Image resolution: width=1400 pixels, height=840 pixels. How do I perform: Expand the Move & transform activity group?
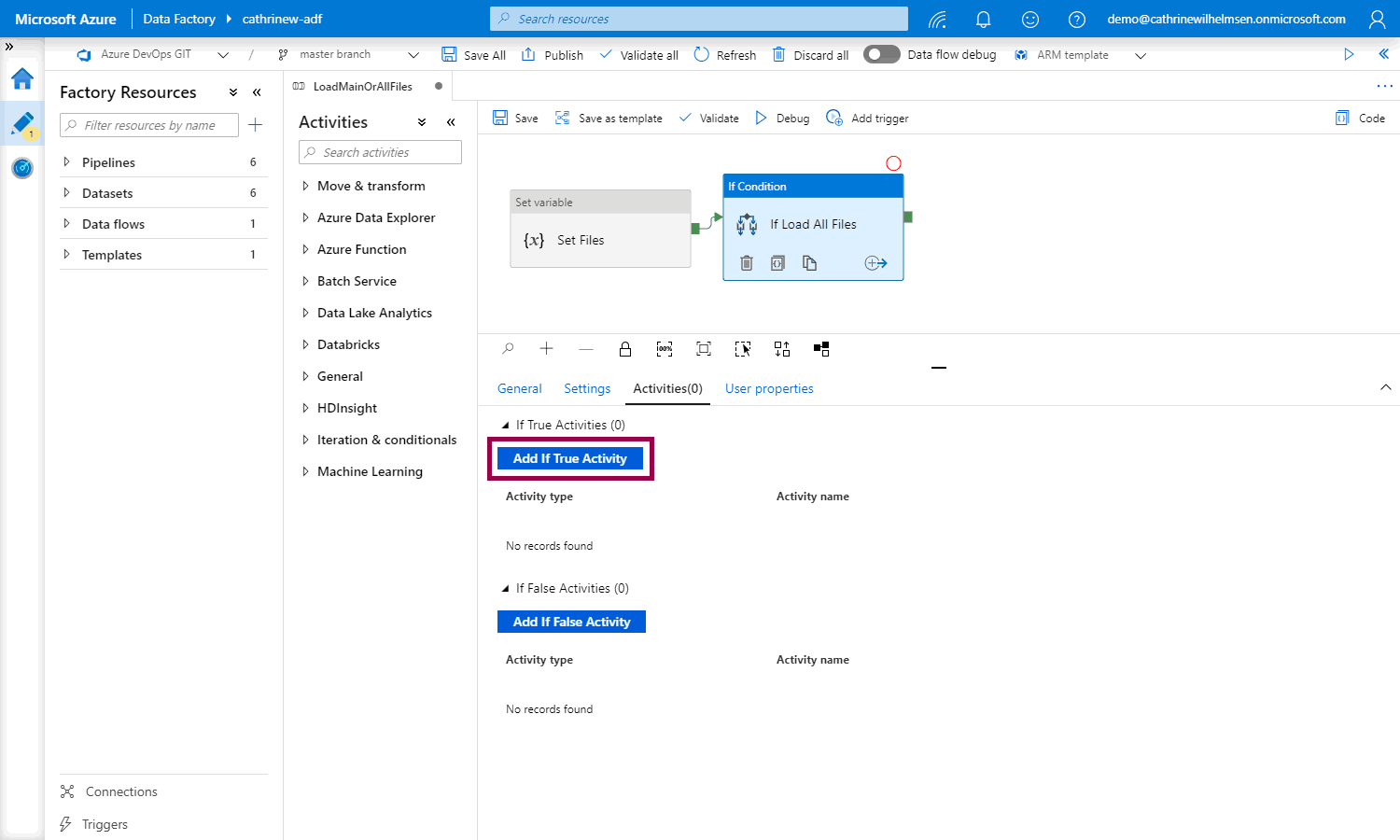tap(305, 186)
